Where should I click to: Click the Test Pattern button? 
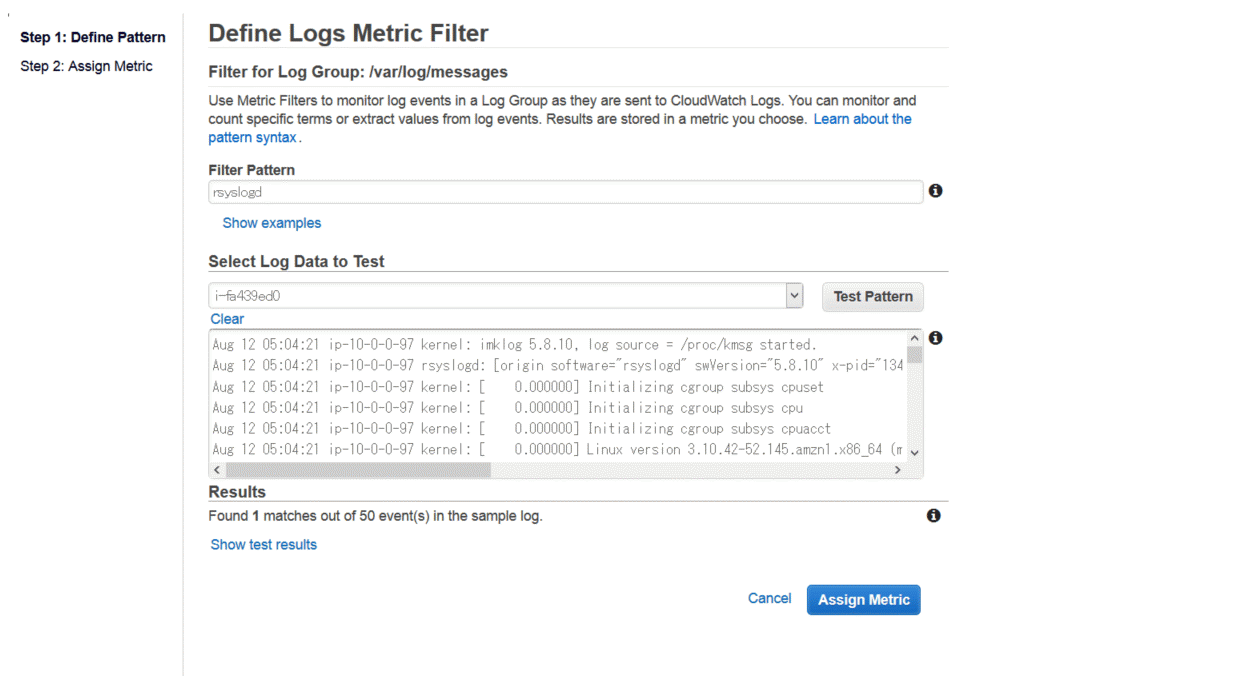point(873,296)
